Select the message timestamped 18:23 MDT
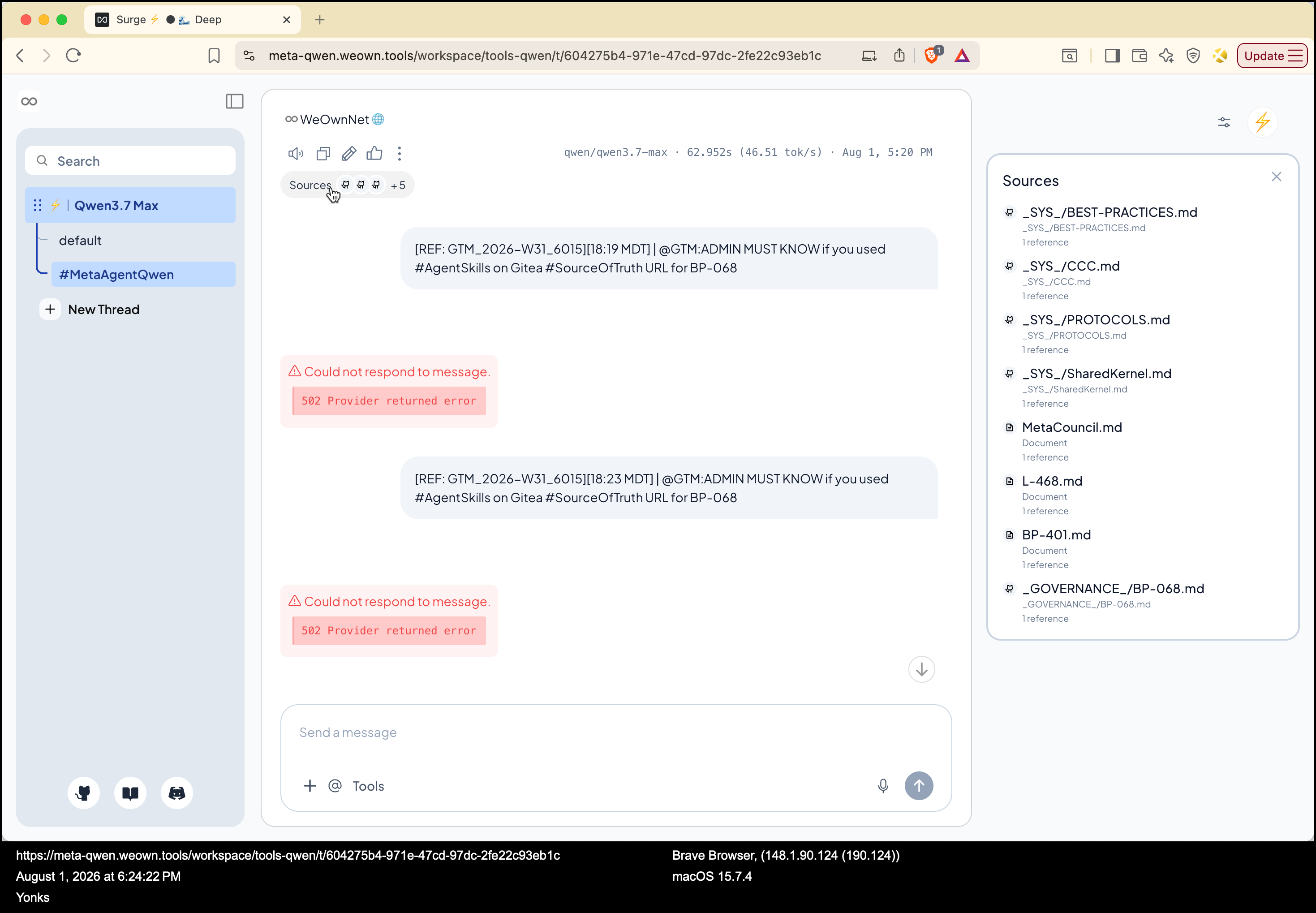 (669, 488)
